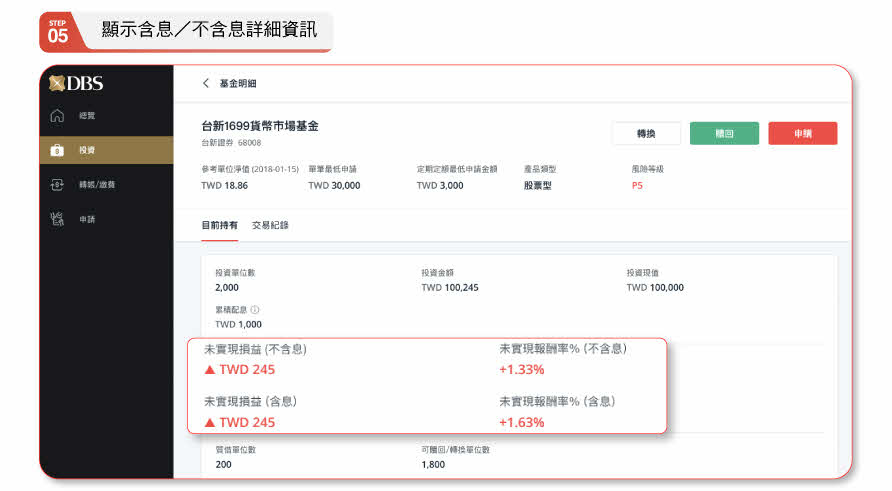892x491 pixels.
Task: Open 轉帳/繳費 in sidebar menu
Action: [97, 184]
